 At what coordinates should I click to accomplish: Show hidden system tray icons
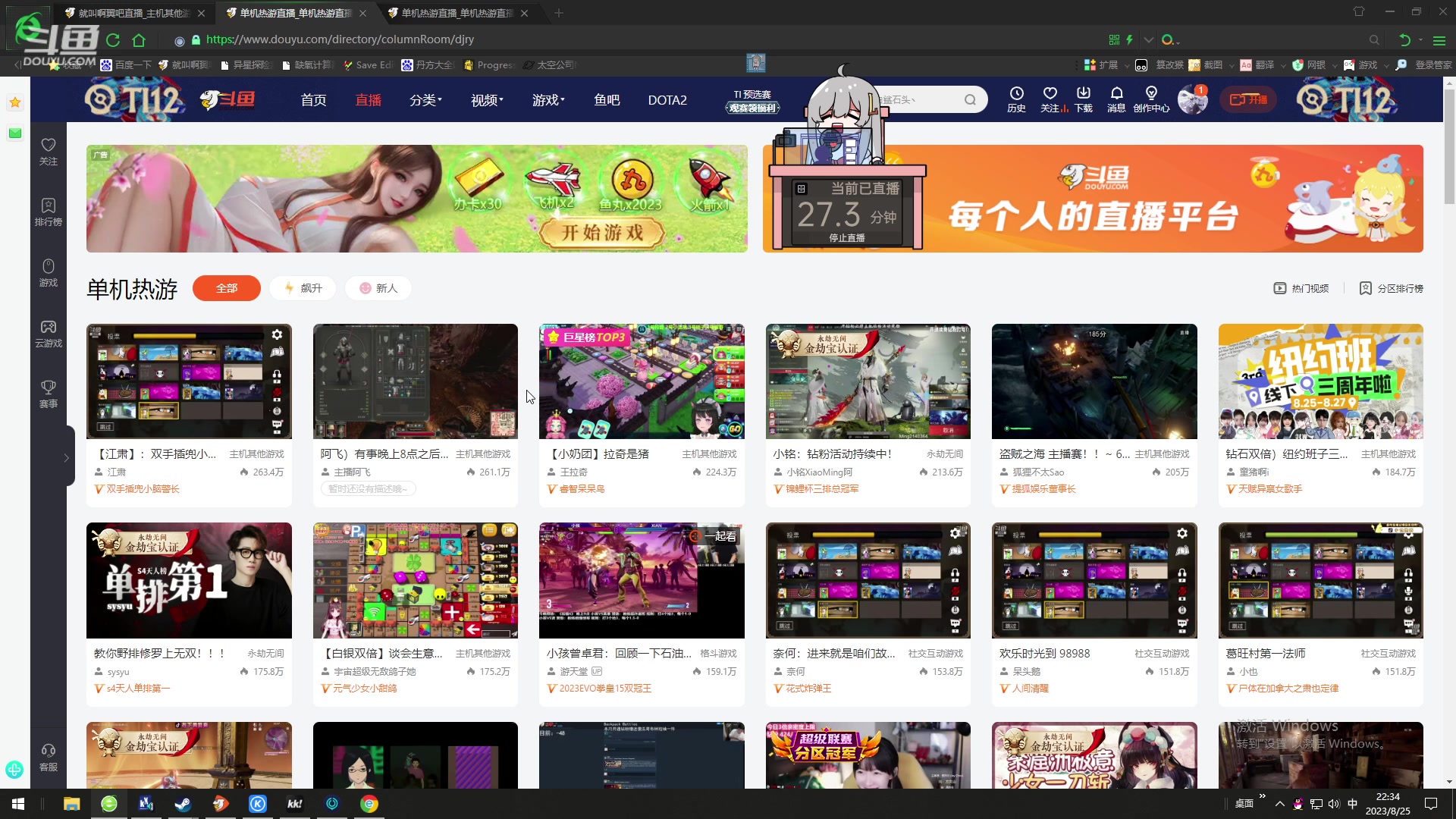(x=1279, y=804)
